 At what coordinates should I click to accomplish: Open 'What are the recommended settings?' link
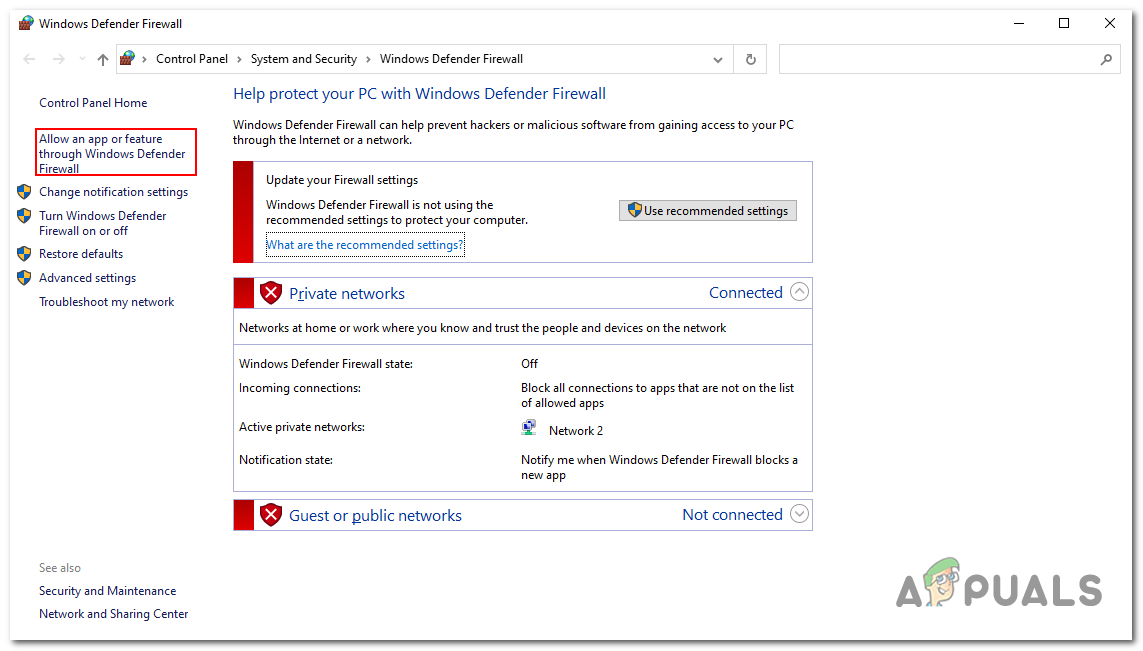point(365,244)
